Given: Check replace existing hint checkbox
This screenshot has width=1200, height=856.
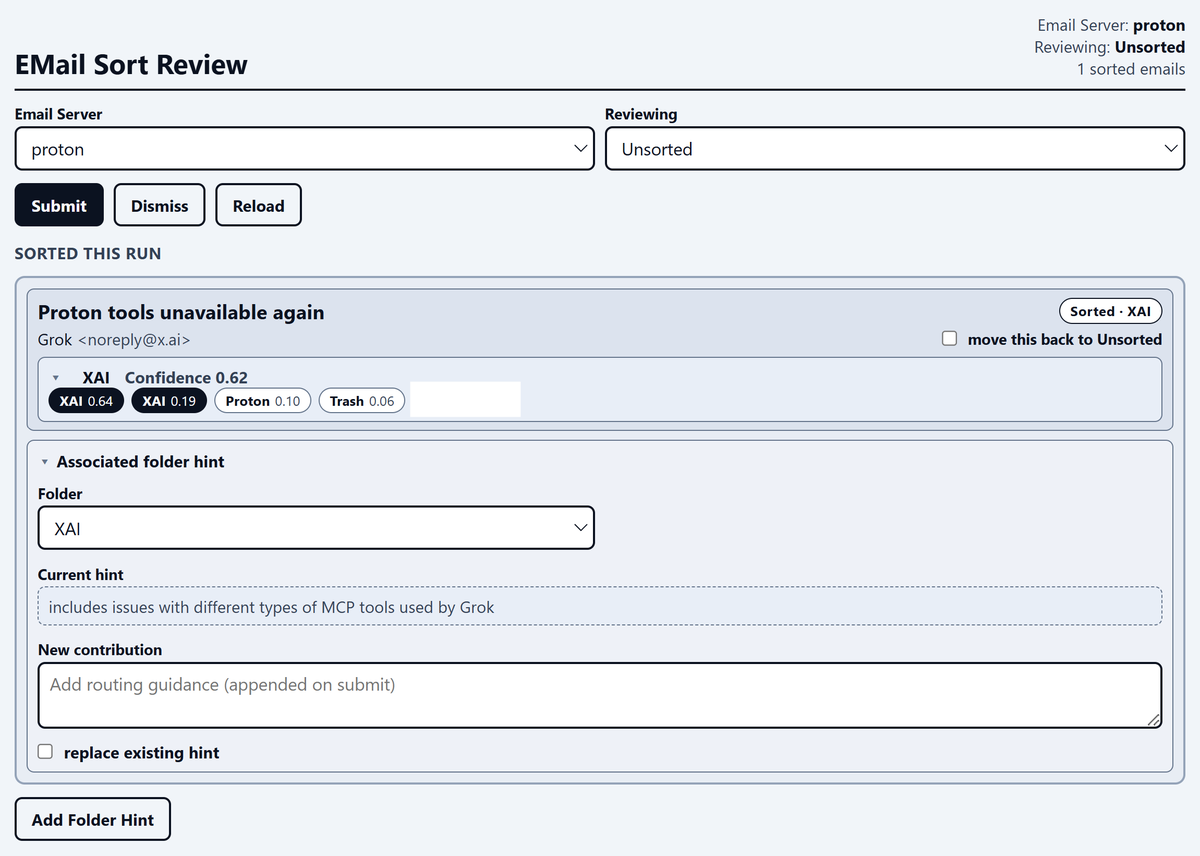Looking at the screenshot, I should (46, 752).
